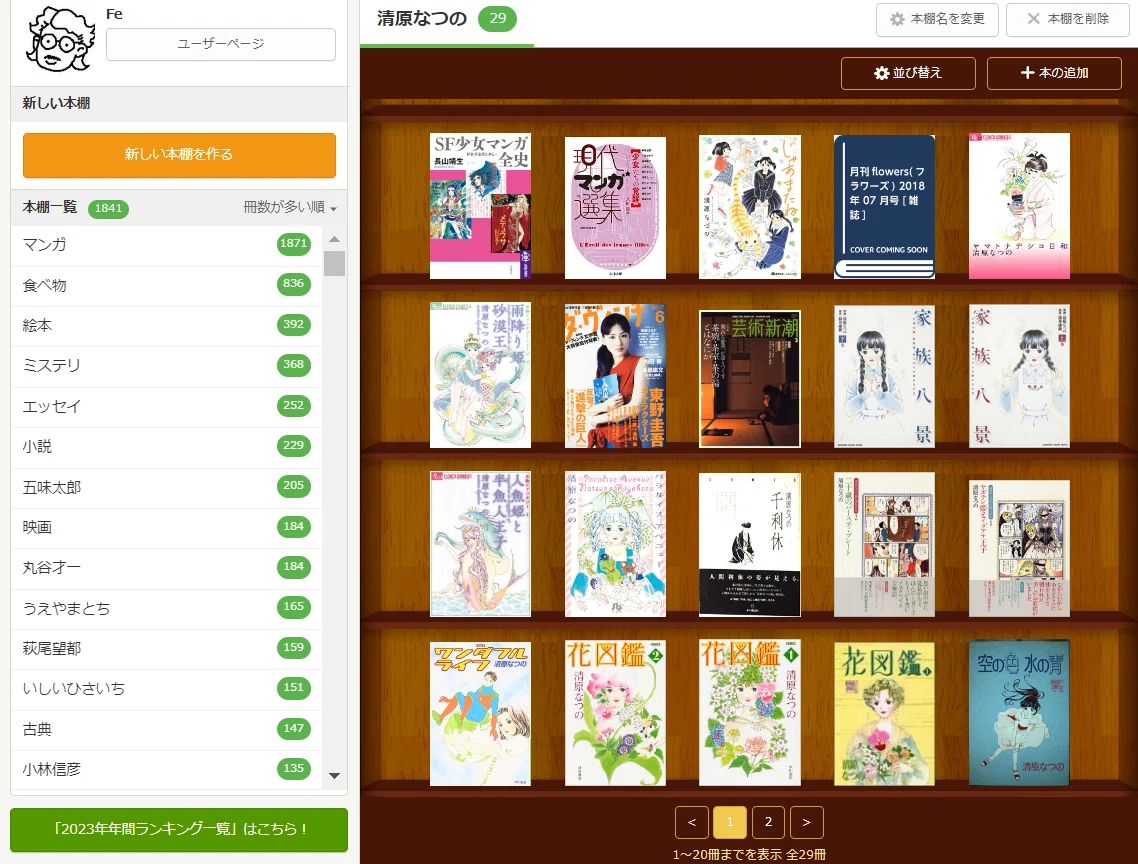The width and height of the screenshot is (1138, 864).
Task: Open the ユーザーページ button
Action: [x=221, y=44]
